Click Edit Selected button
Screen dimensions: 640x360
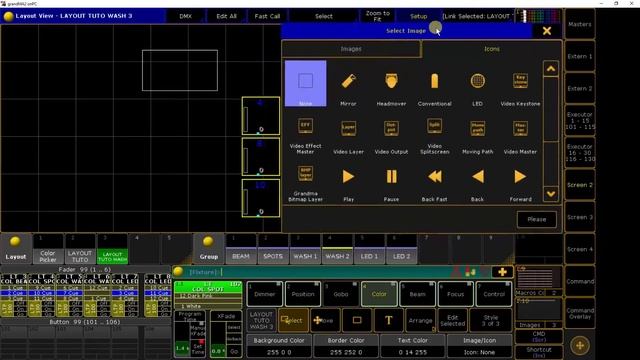pyautogui.click(x=452, y=320)
